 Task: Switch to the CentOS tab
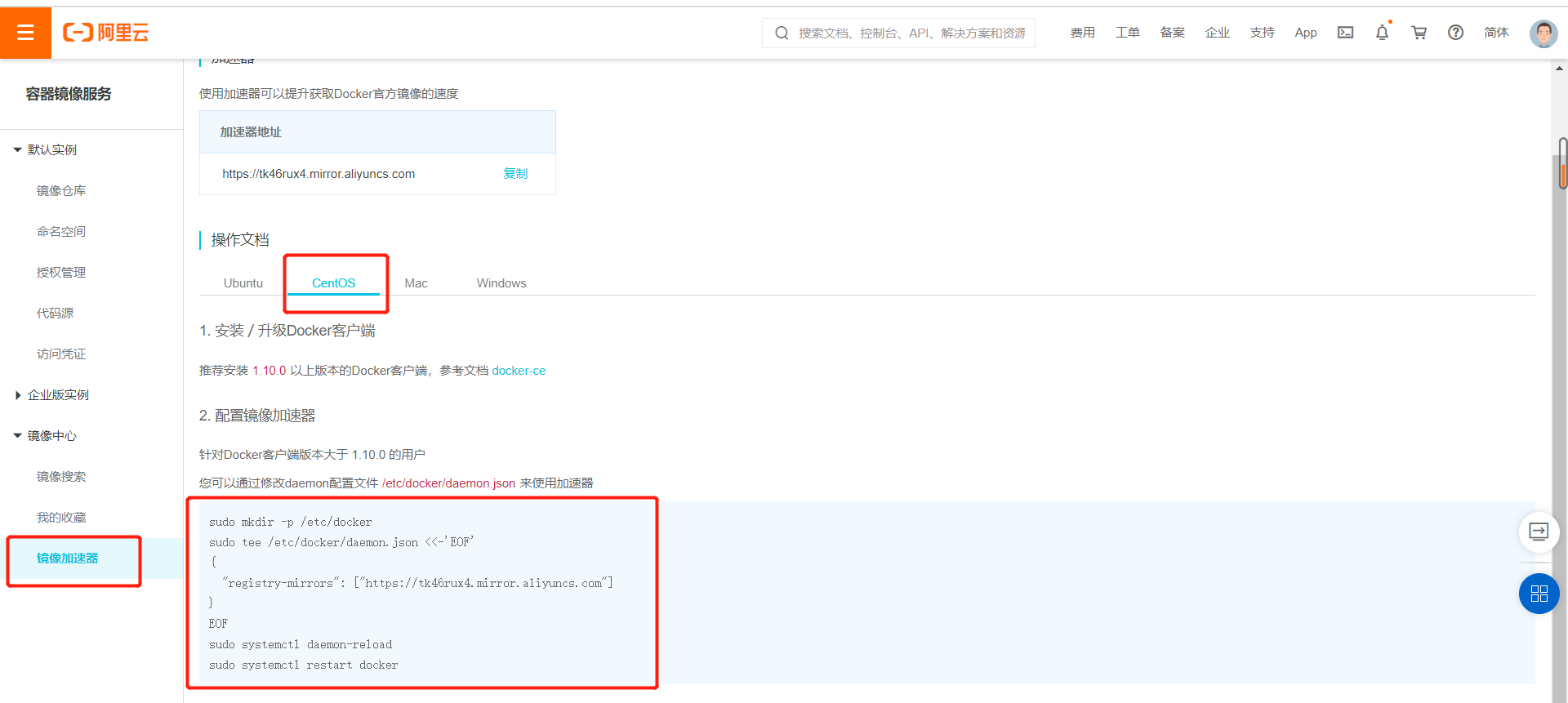point(334,283)
